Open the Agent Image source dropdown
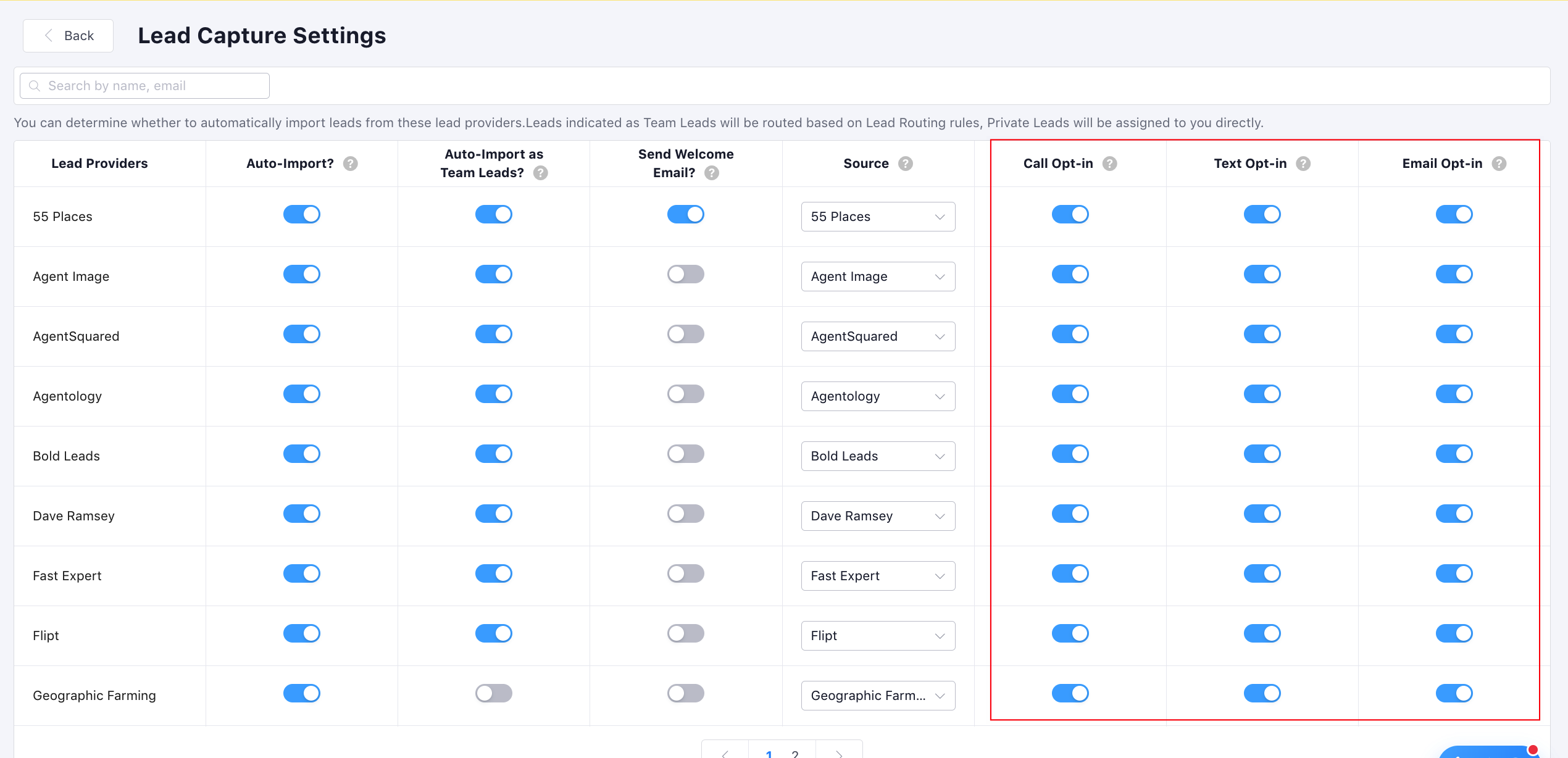 click(878, 277)
